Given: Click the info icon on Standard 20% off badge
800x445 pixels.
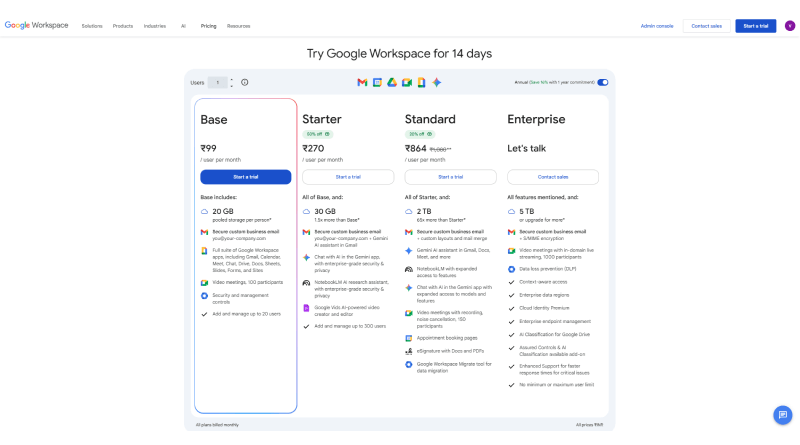Looking at the screenshot, I should (429, 134).
